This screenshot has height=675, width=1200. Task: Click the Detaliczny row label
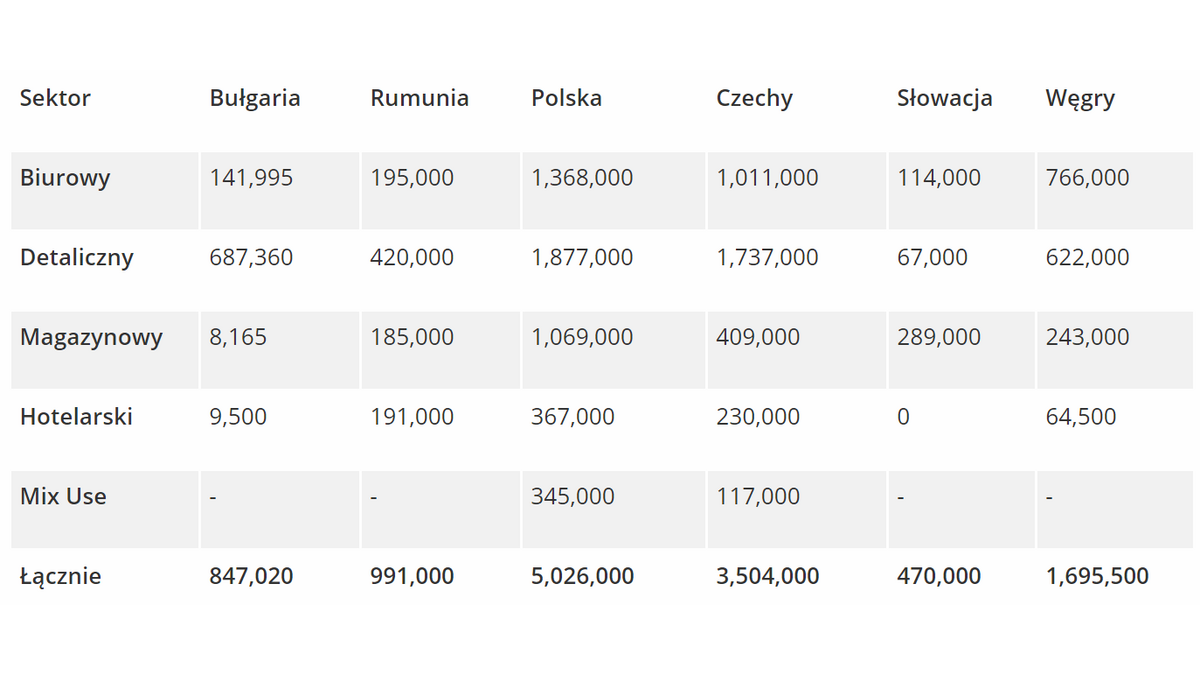(x=76, y=257)
